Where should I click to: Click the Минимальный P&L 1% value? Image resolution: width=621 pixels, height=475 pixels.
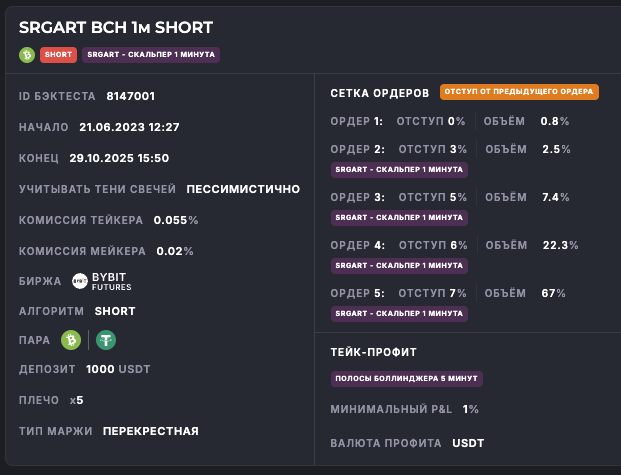pos(470,409)
